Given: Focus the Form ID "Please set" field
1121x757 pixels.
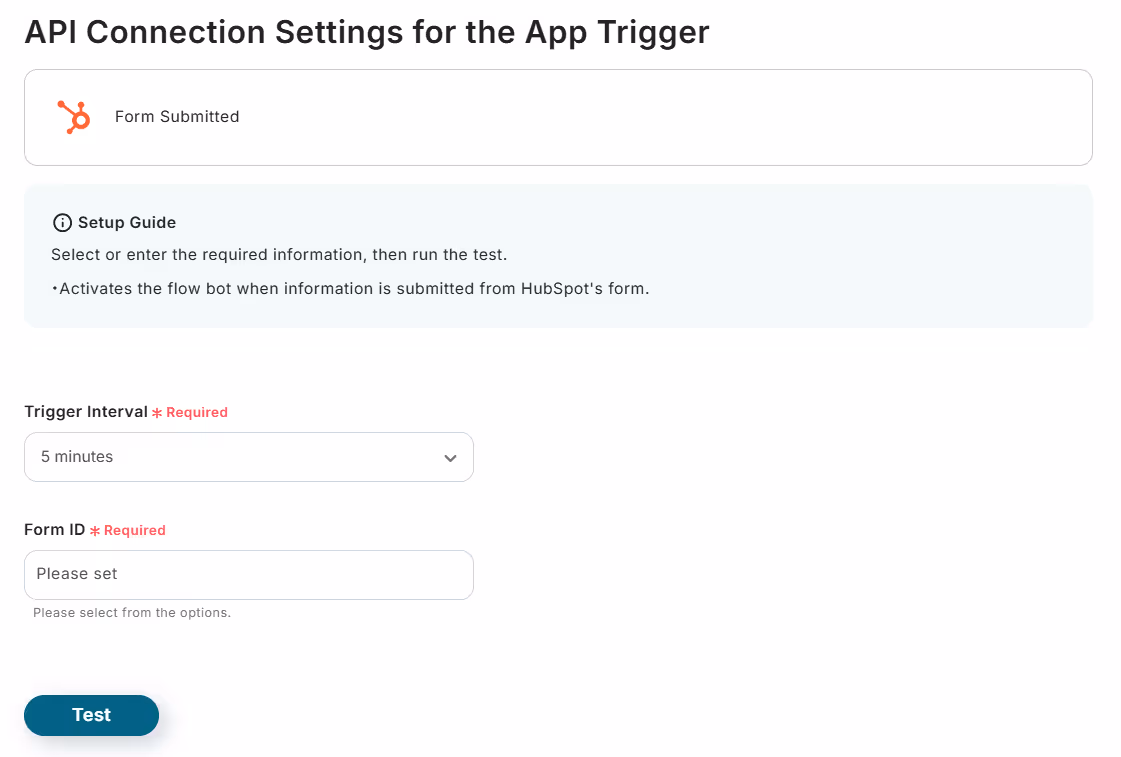Looking at the screenshot, I should click(249, 575).
